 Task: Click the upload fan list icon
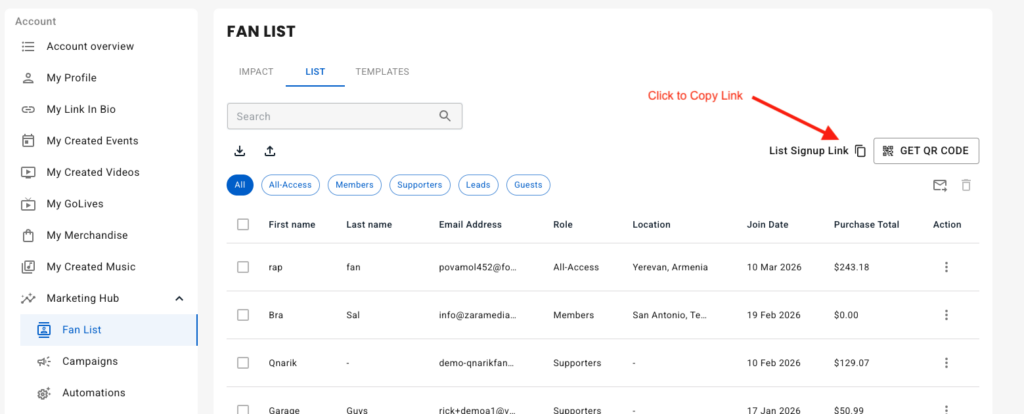270,151
